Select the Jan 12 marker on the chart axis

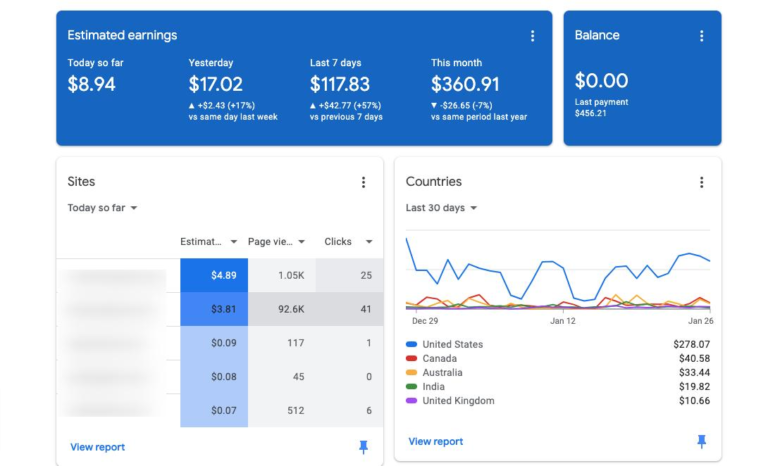pos(563,321)
